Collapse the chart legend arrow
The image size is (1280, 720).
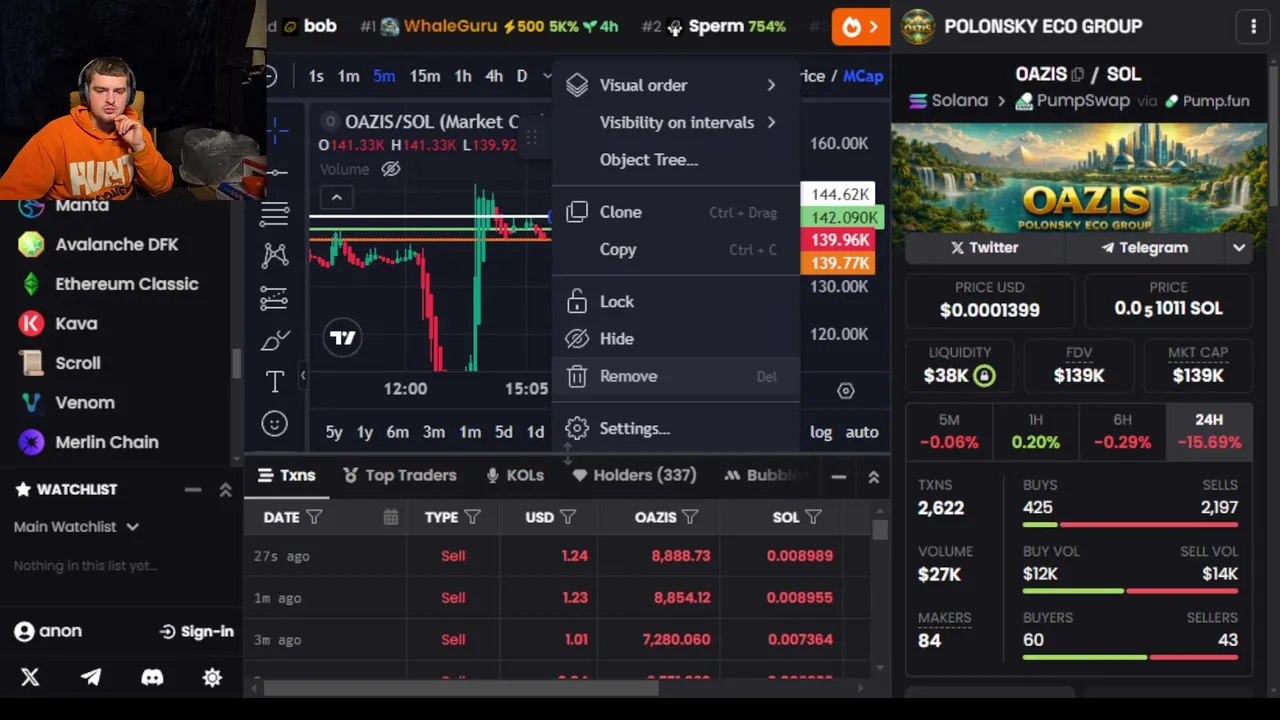point(337,198)
